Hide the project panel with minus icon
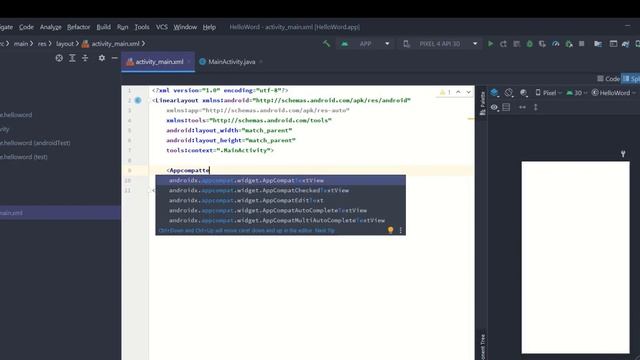 point(115,58)
